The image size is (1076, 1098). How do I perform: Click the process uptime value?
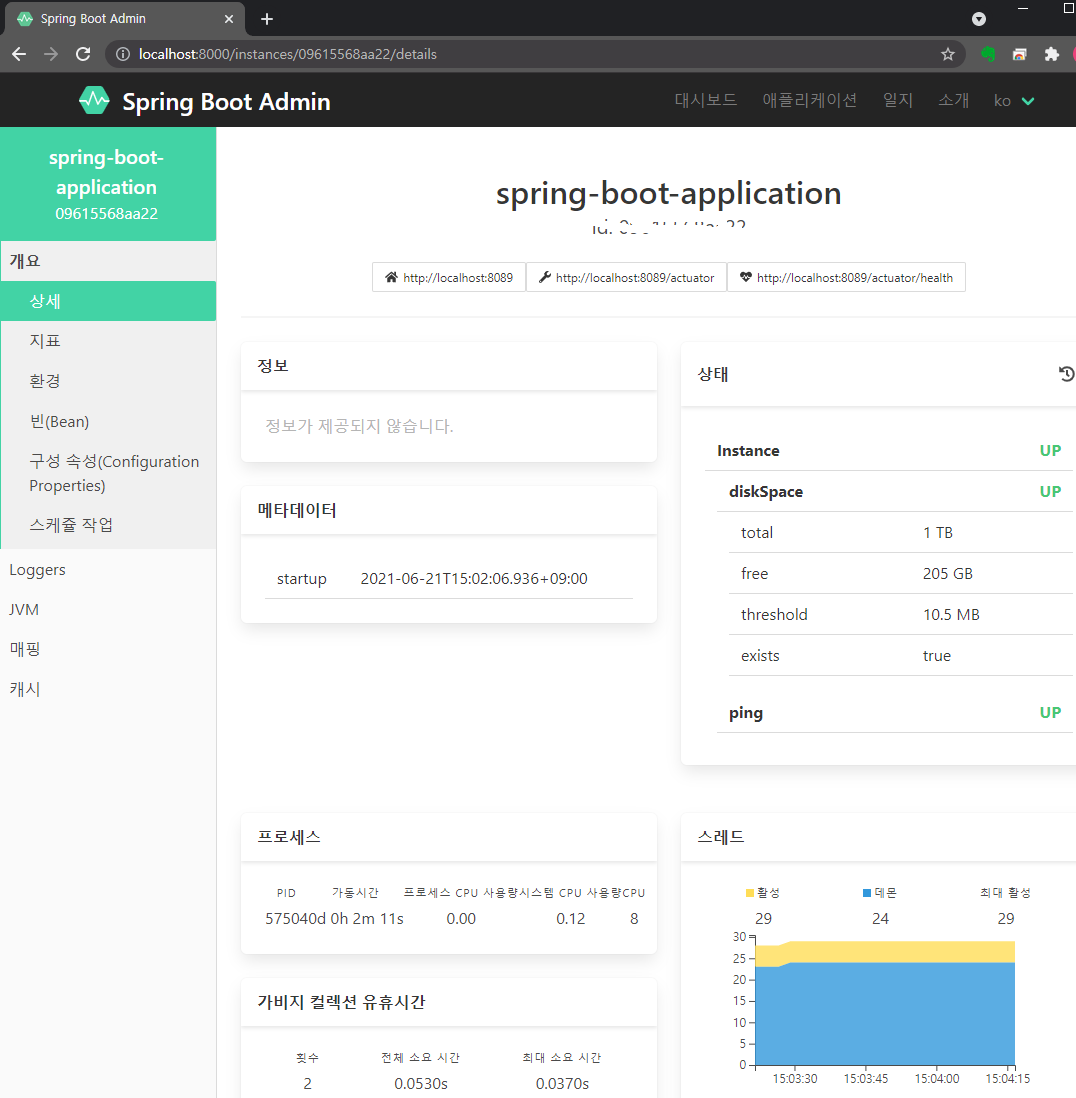(356, 919)
